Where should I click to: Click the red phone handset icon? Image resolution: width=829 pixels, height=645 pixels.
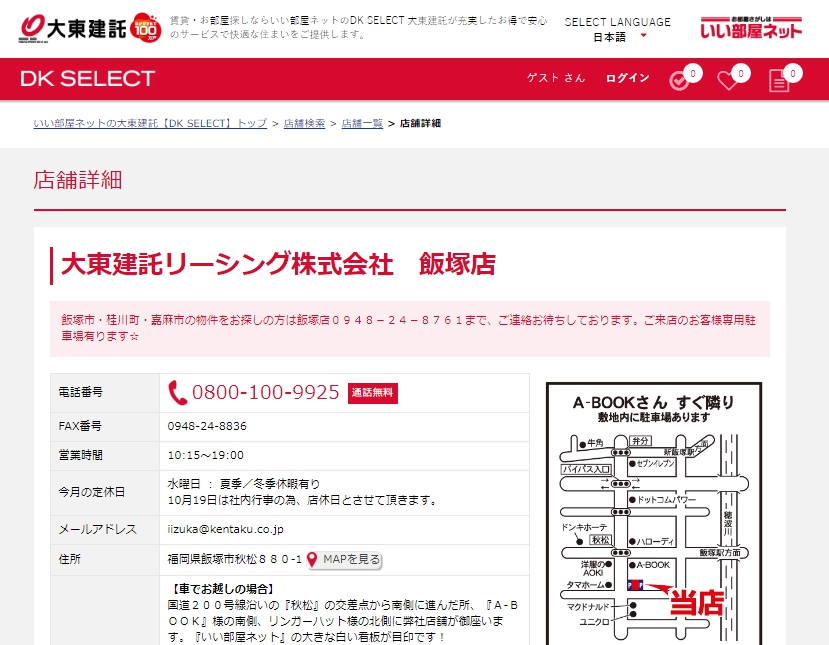pyautogui.click(x=177, y=393)
